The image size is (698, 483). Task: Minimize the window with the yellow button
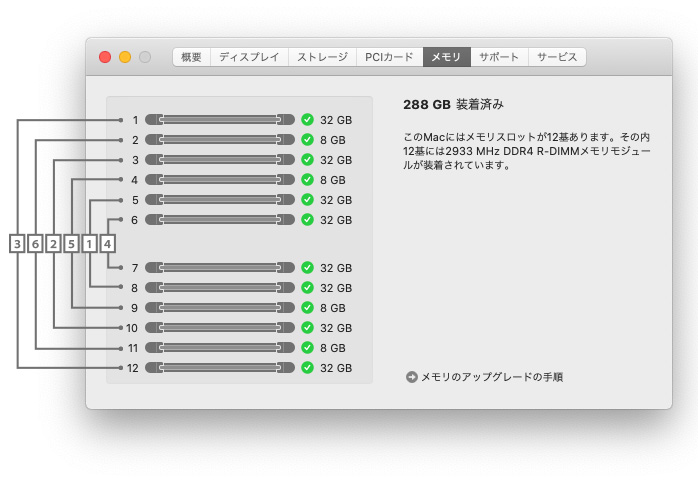pyautogui.click(x=125, y=57)
